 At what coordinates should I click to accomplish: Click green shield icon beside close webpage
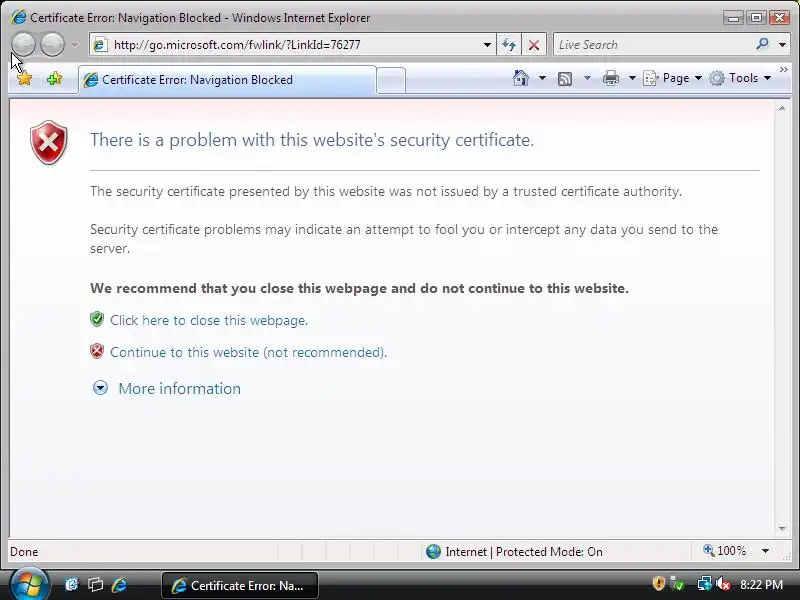point(97,319)
